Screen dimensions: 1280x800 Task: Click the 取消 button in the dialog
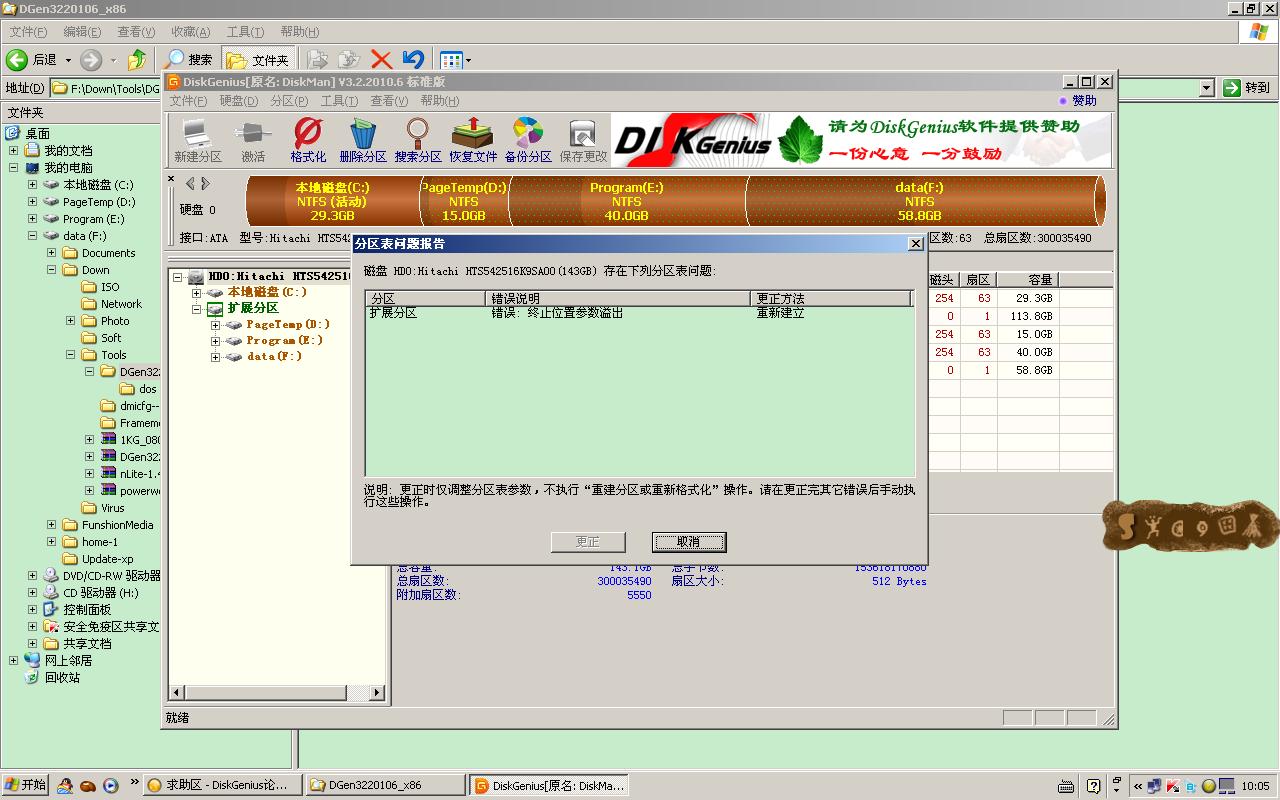click(x=689, y=542)
